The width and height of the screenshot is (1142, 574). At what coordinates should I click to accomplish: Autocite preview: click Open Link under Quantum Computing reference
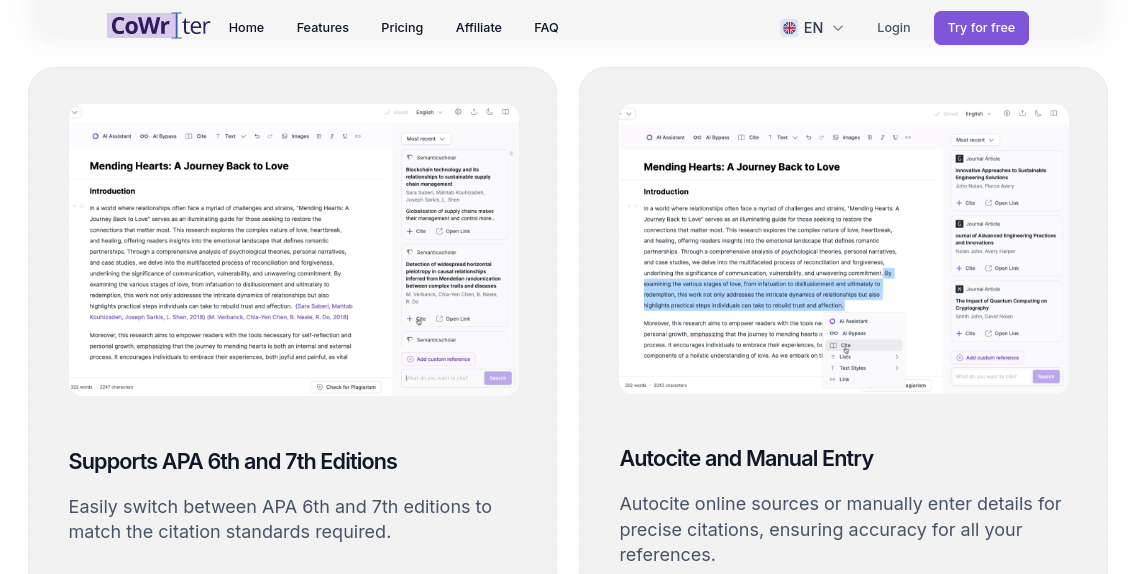pyautogui.click(x=1002, y=333)
